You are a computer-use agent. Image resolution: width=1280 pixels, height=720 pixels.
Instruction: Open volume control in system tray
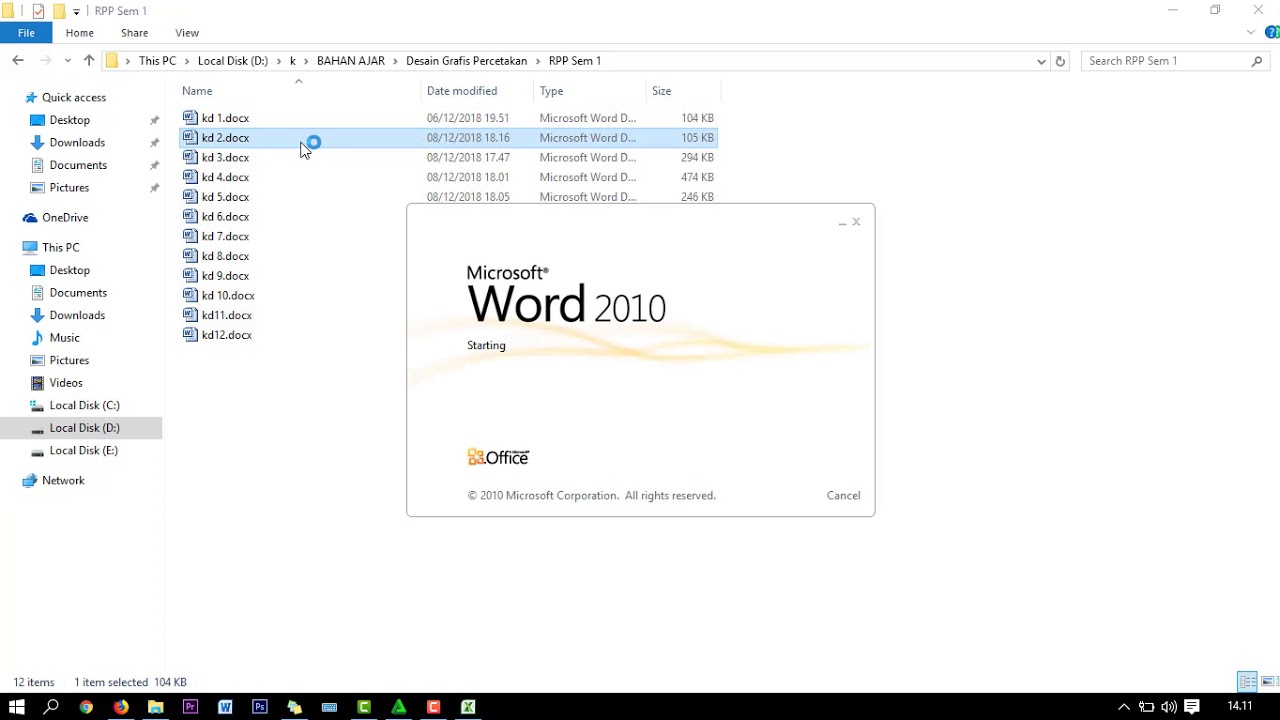point(1169,707)
